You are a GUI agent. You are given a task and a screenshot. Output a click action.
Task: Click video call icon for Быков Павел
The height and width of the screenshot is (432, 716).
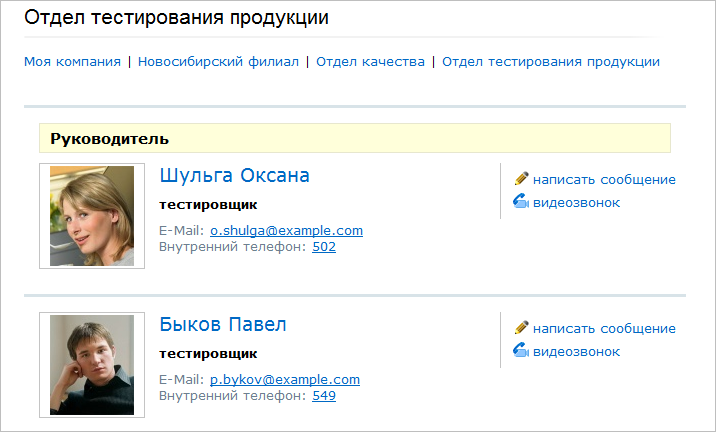coord(520,351)
